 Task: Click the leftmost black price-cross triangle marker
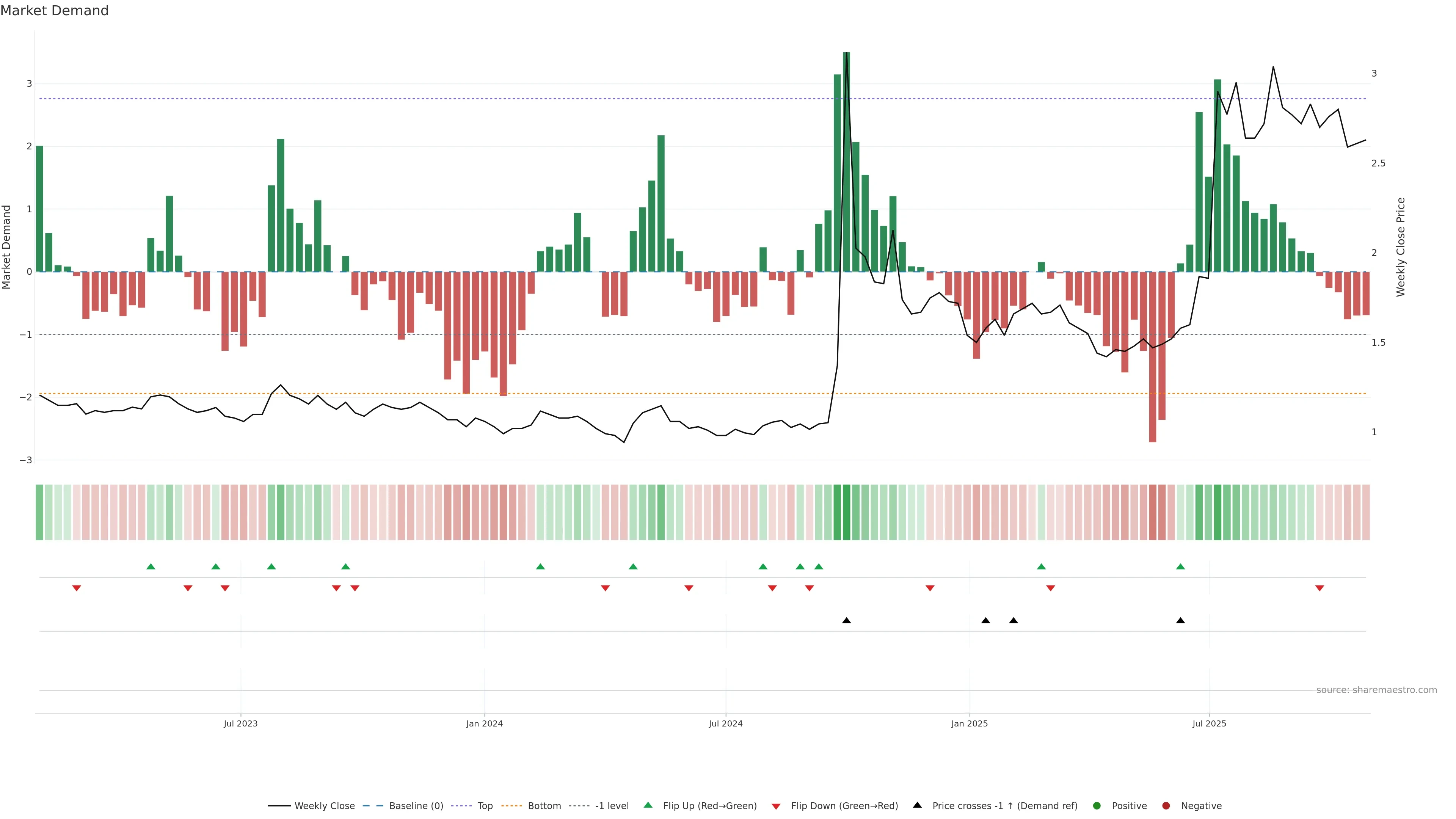[846, 621]
